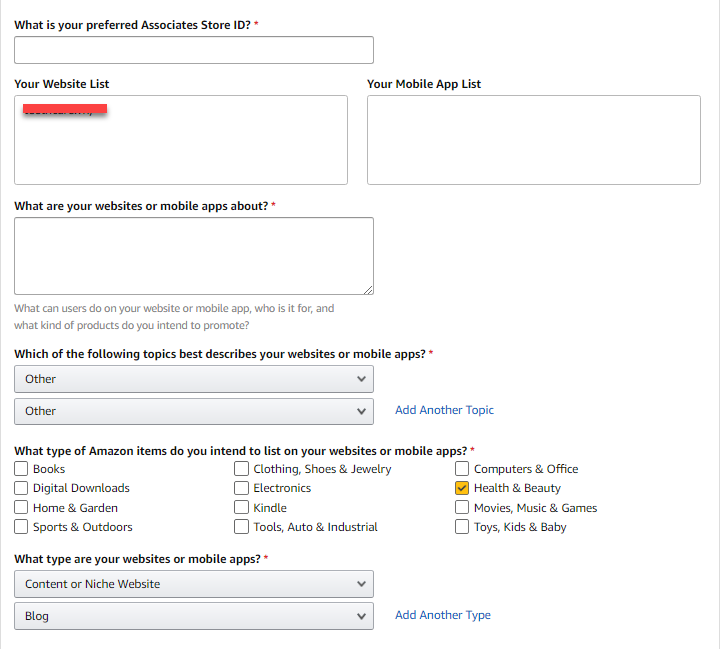720x649 pixels.
Task: Uncheck the Health & Beauty checkbox
Action: click(462, 488)
